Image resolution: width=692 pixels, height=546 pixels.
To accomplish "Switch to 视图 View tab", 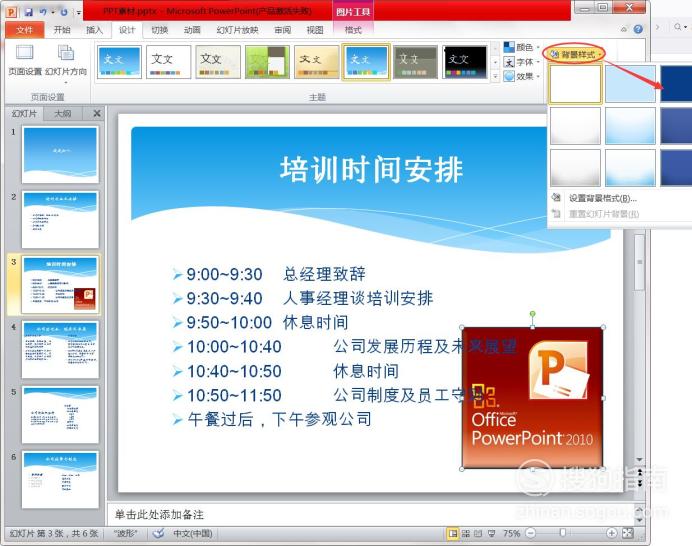I will [315, 30].
